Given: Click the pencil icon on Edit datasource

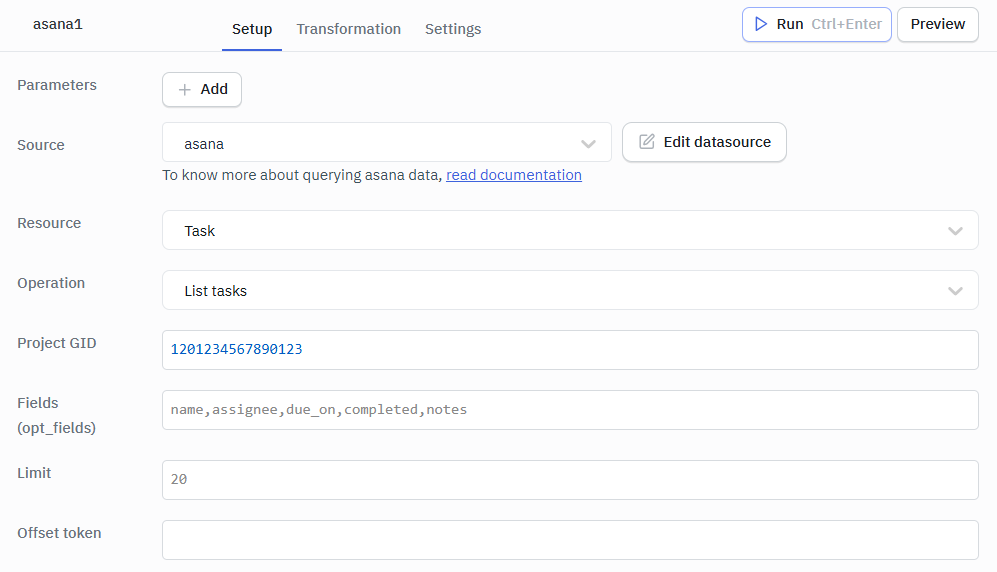Looking at the screenshot, I should 647,142.
